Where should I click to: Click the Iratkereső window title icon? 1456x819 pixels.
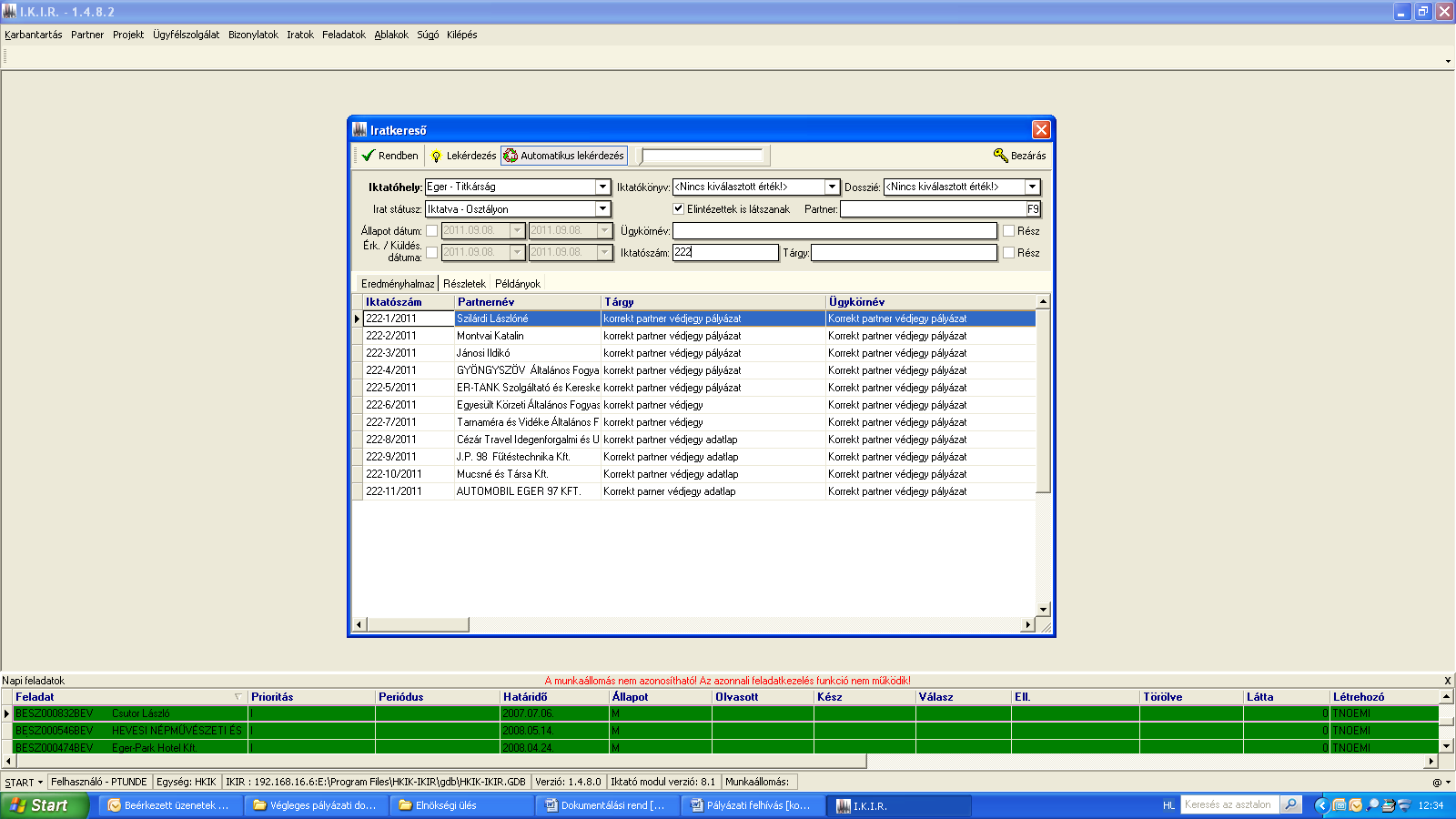pyautogui.click(x=360, y=130)
